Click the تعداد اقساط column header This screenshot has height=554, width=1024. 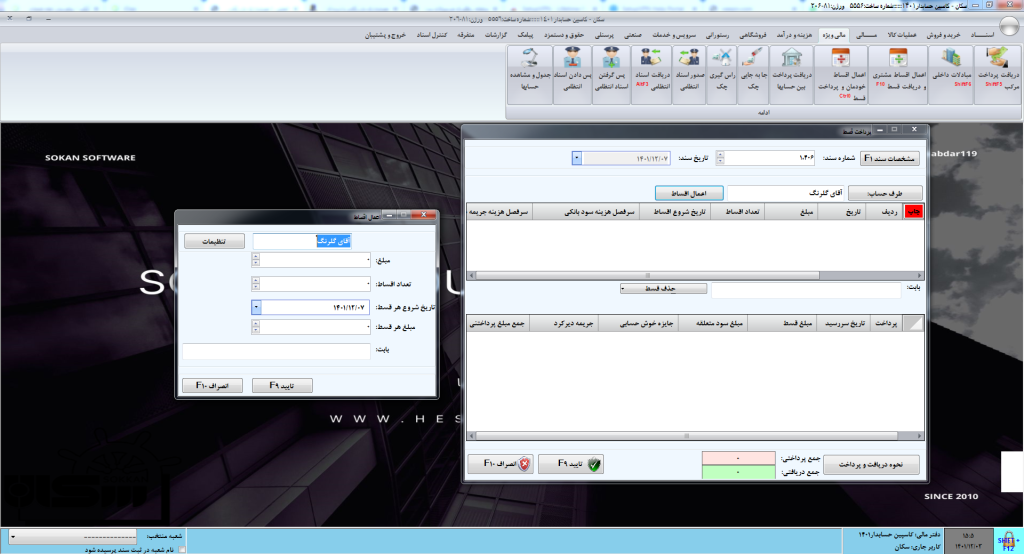coord(737,212)
